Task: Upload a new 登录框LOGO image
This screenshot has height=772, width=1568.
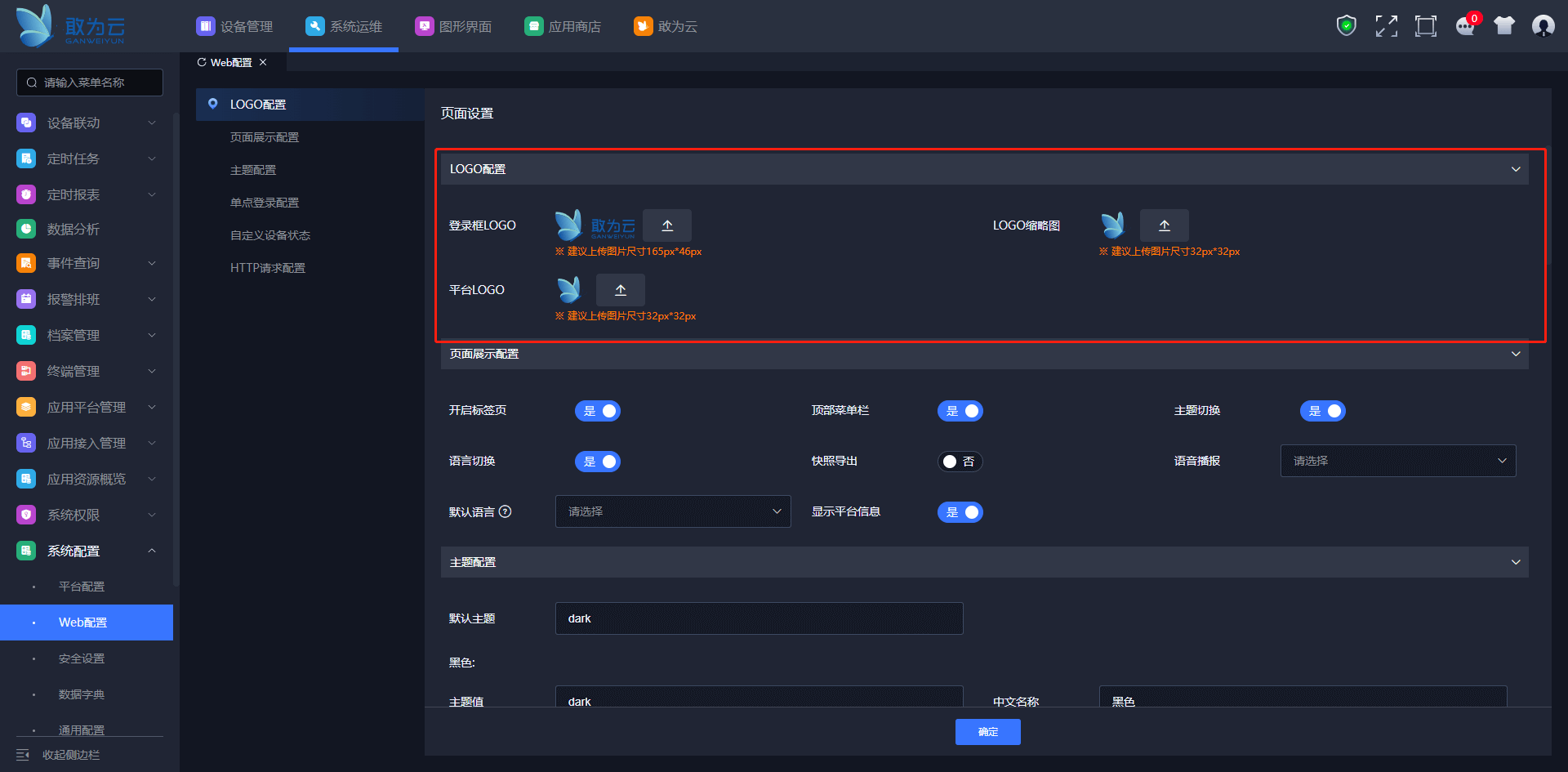Action: 667,225
